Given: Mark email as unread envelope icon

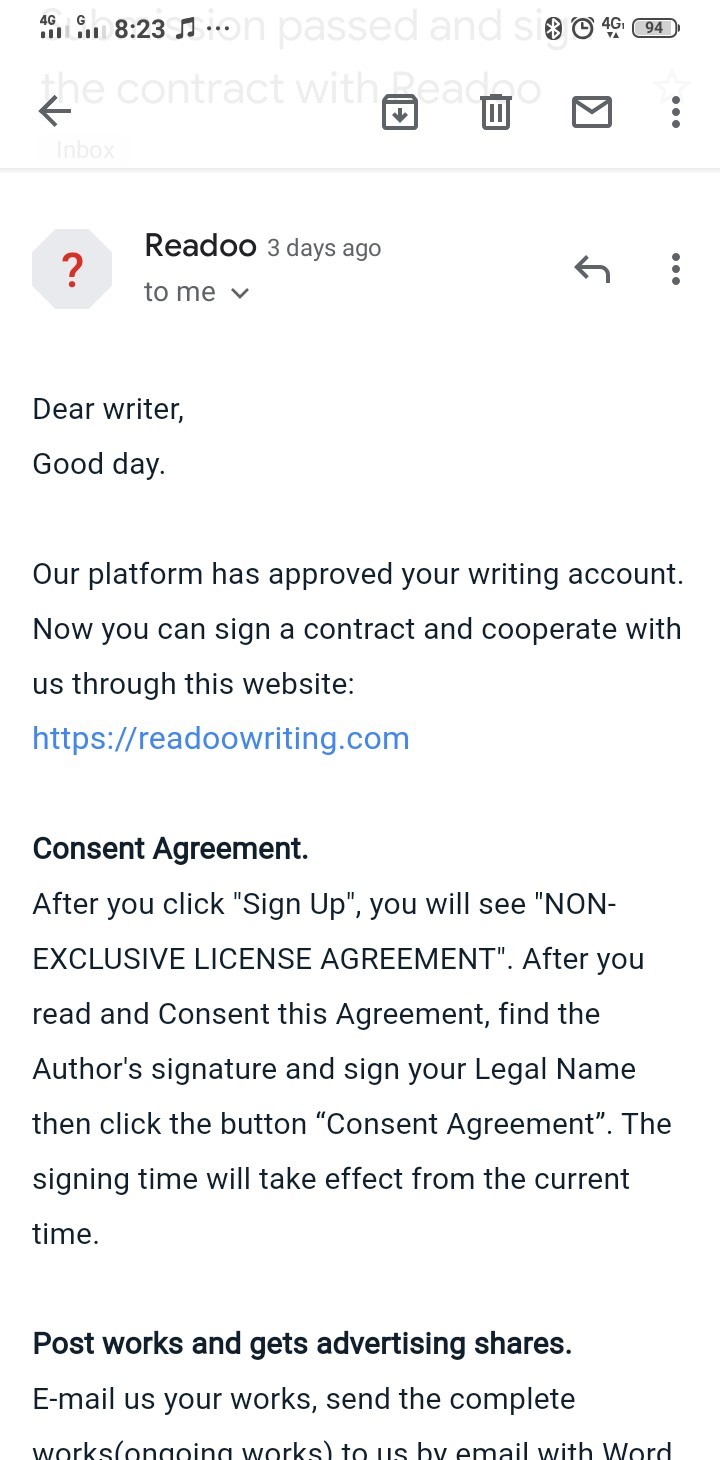Looking at the screenshot, I should coord(592,112).
